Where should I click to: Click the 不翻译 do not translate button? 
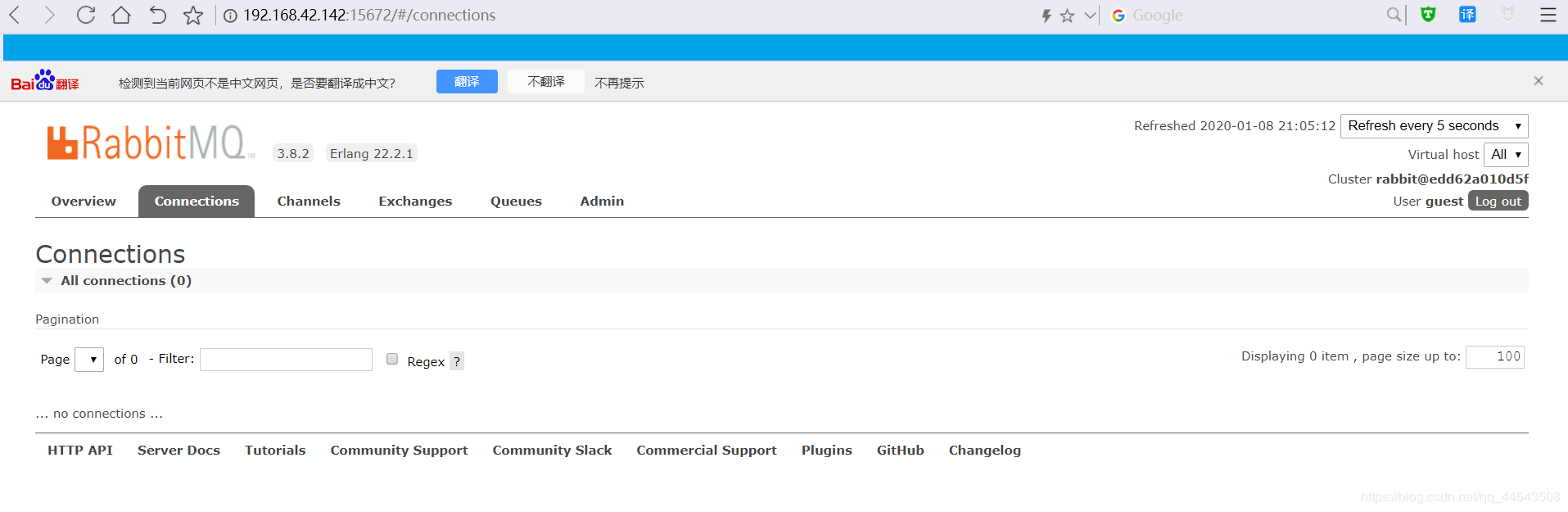click(x=546, y=81)
